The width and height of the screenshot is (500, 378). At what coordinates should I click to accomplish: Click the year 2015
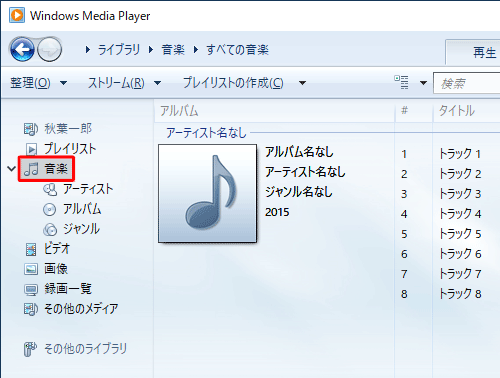277,212
